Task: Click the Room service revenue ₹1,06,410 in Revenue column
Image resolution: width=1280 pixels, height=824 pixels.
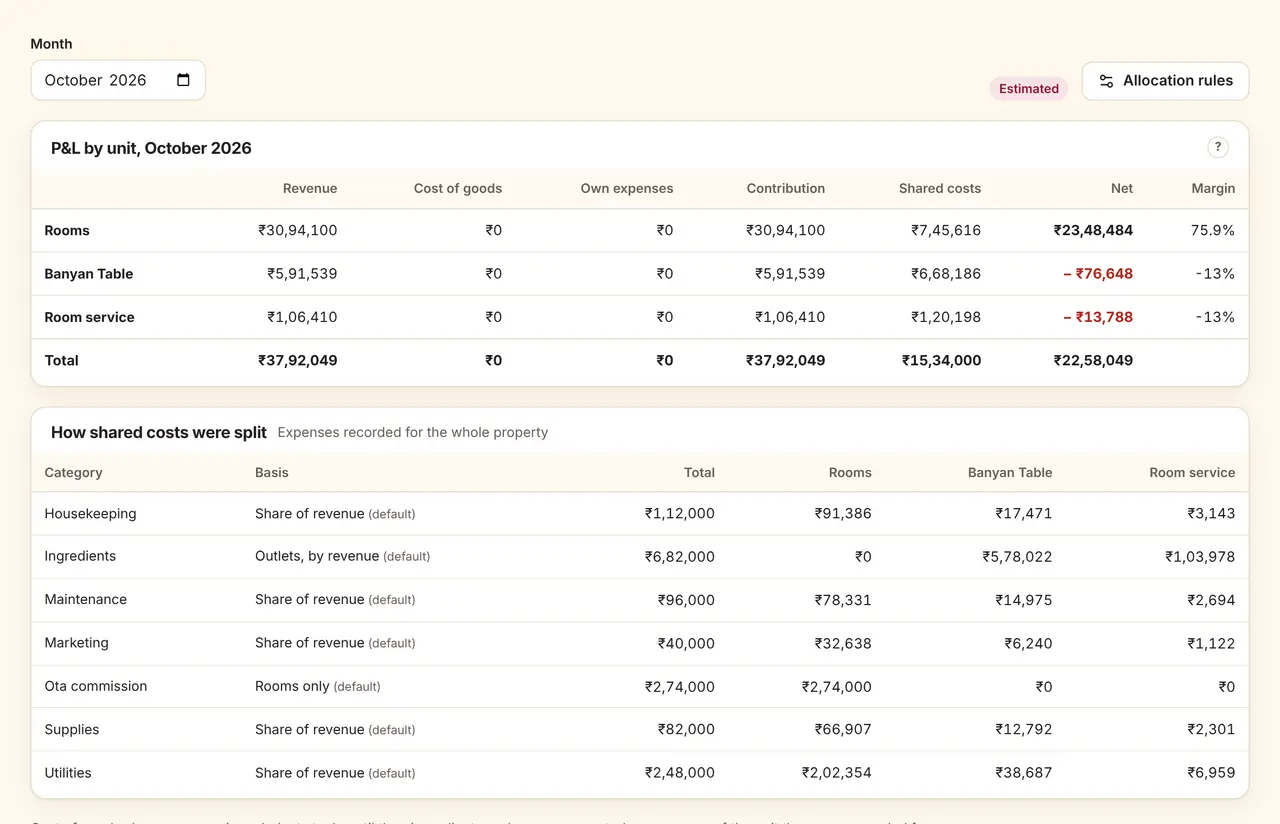Action: pyautogui.click(x=302, y=317)
